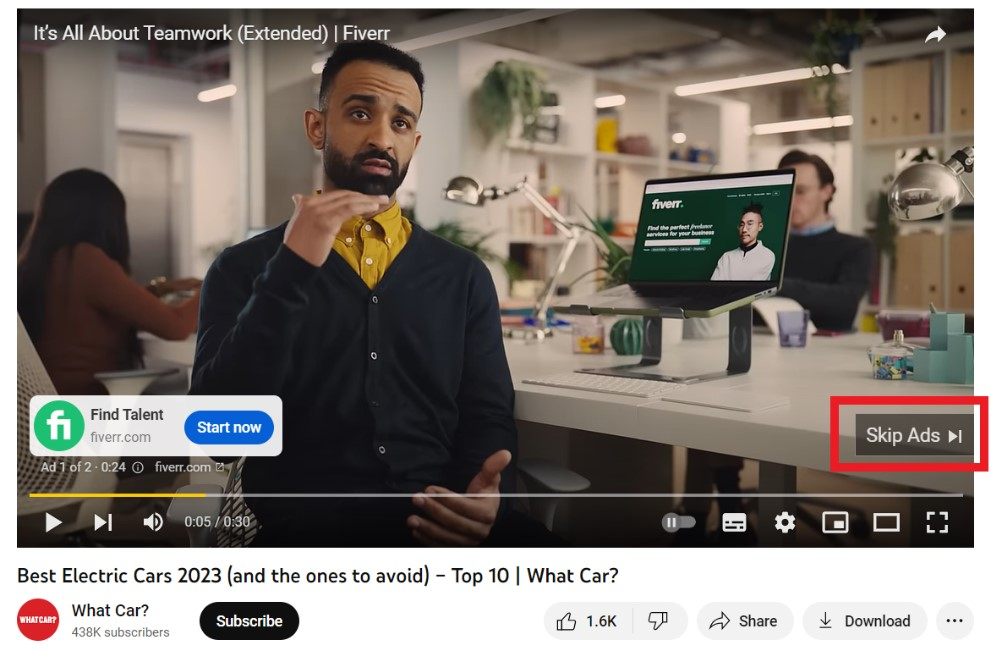The width and height of the screenshot is (991, 651).
Task: Click the video progress bar
Action: click(496, 495)
